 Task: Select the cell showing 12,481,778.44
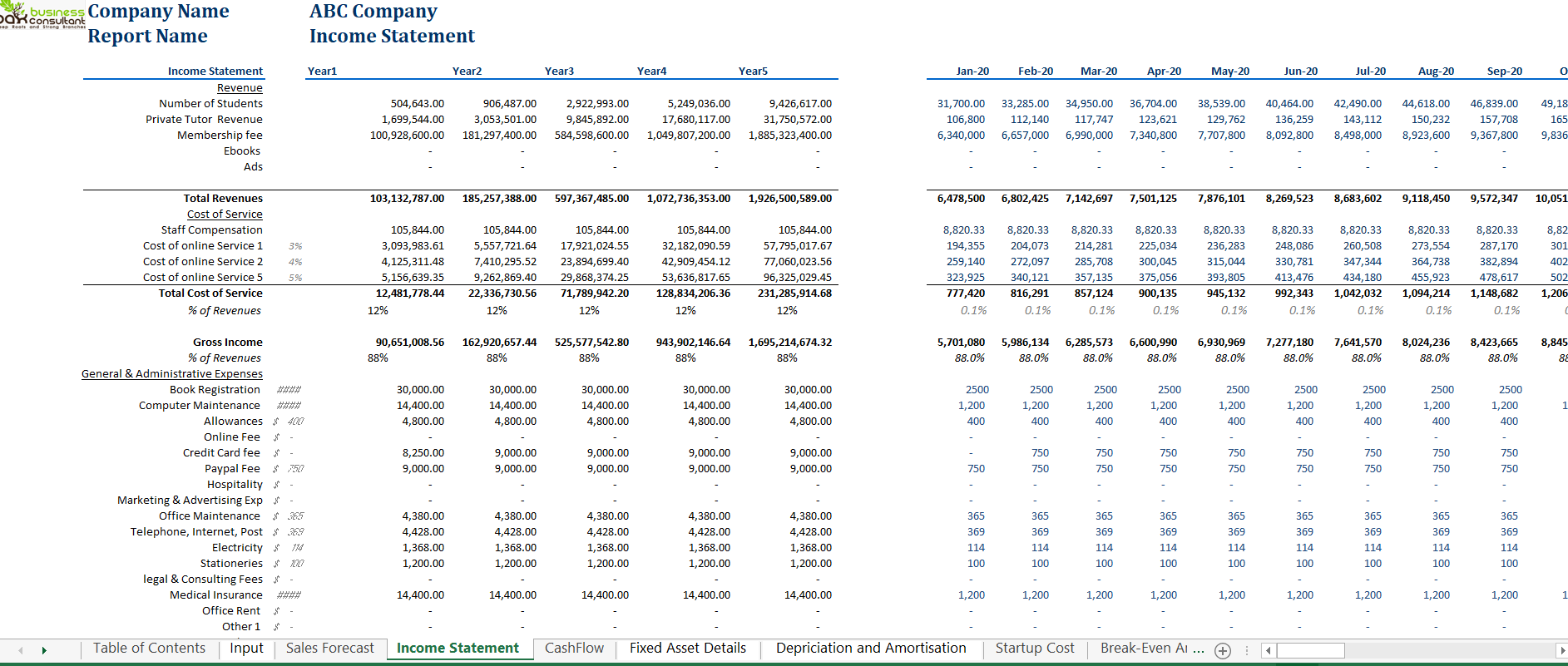tap(410, 294)
